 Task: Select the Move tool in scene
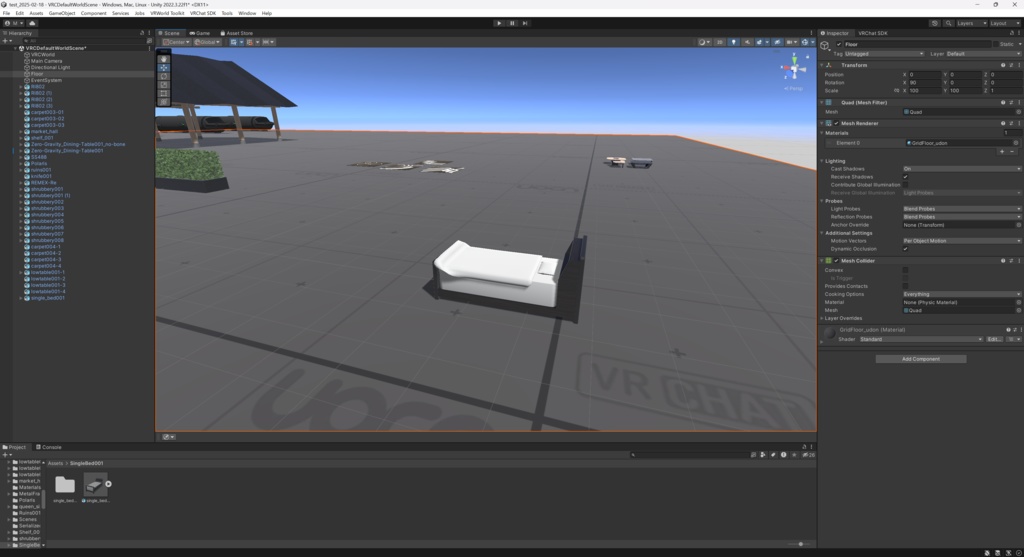coord(164,68)
